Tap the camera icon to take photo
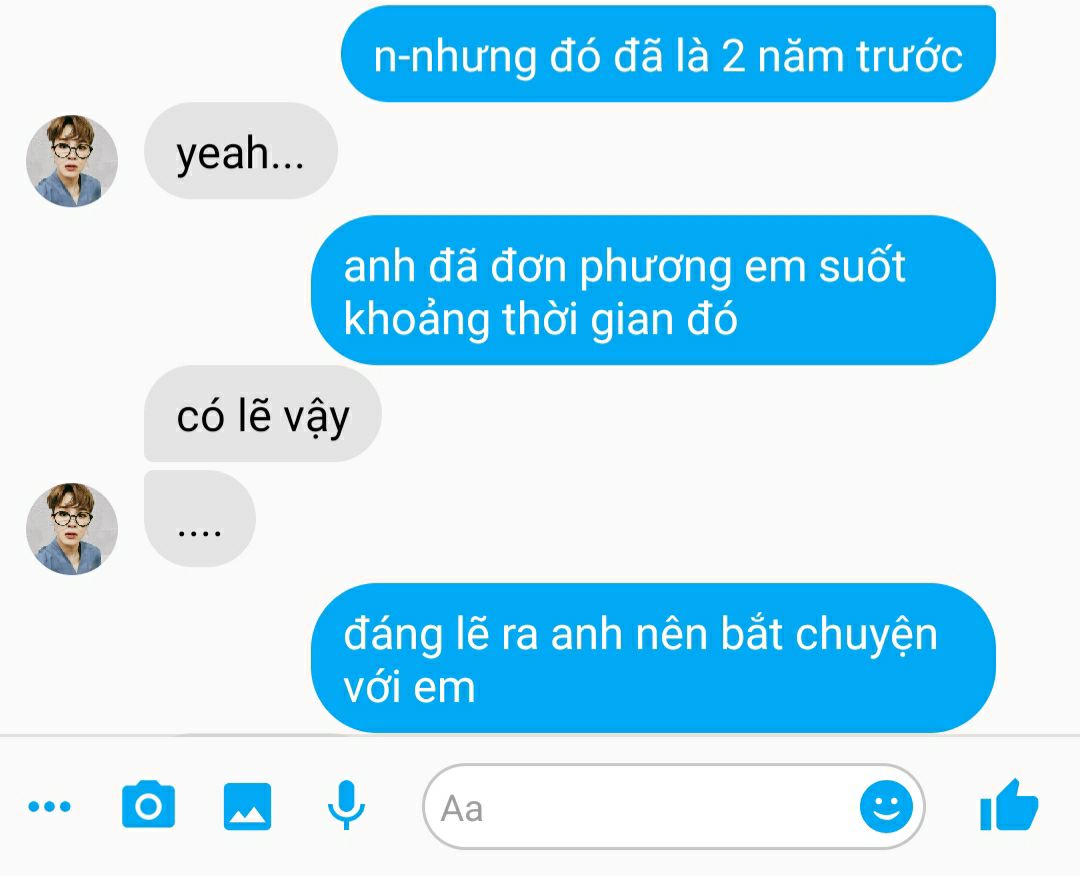The width and height of the screenshot is (1080, 876). coord(148,804)
